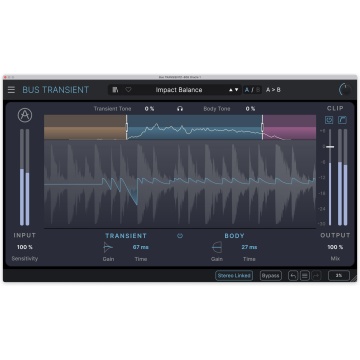Open the hamburger main menu
The image size is (360, 360).
11,90
